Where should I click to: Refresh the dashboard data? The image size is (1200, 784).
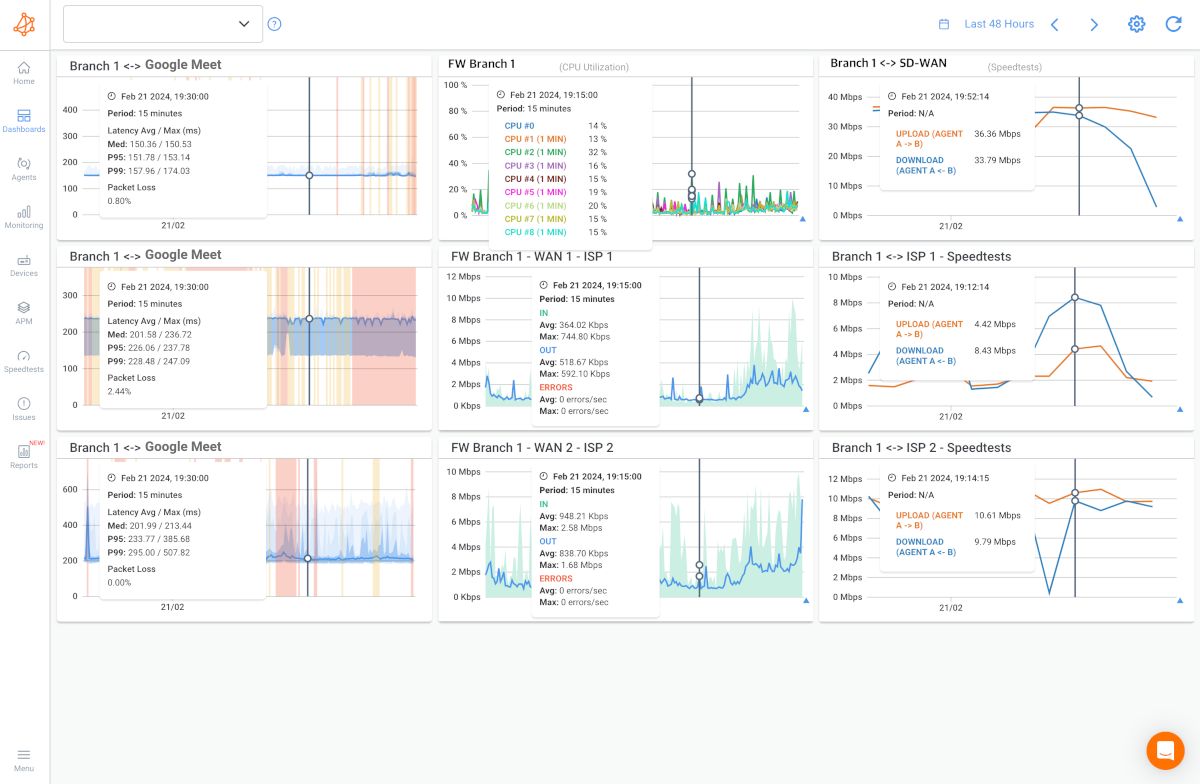[1174, 24]
